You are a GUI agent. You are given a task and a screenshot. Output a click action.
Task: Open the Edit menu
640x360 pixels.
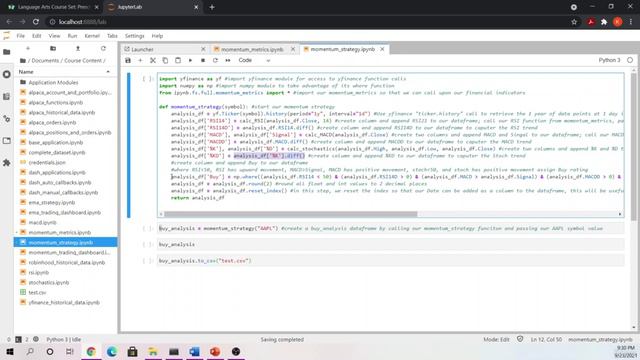[x=37, y=36]
